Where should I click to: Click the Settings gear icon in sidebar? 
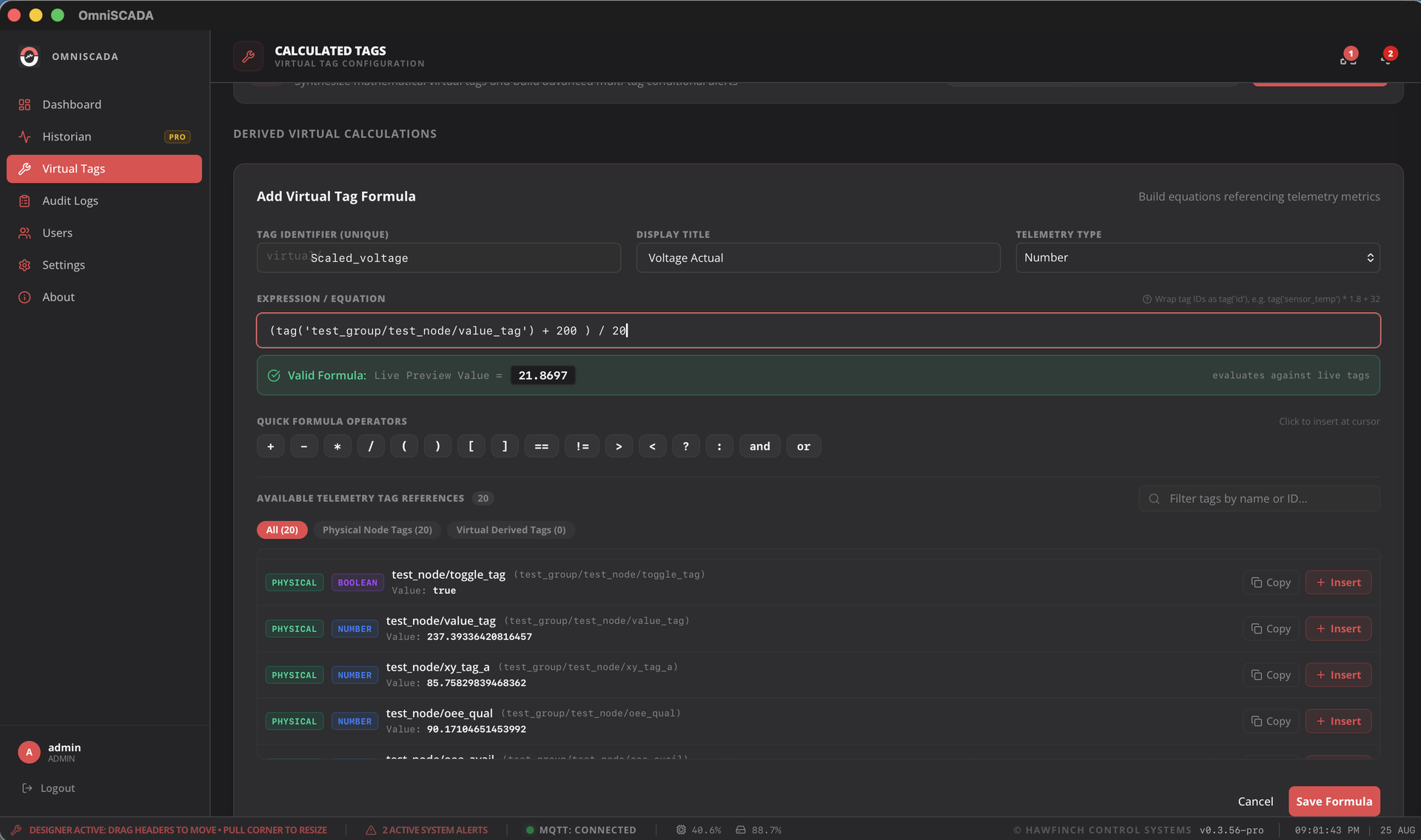(x=24, y=265)
